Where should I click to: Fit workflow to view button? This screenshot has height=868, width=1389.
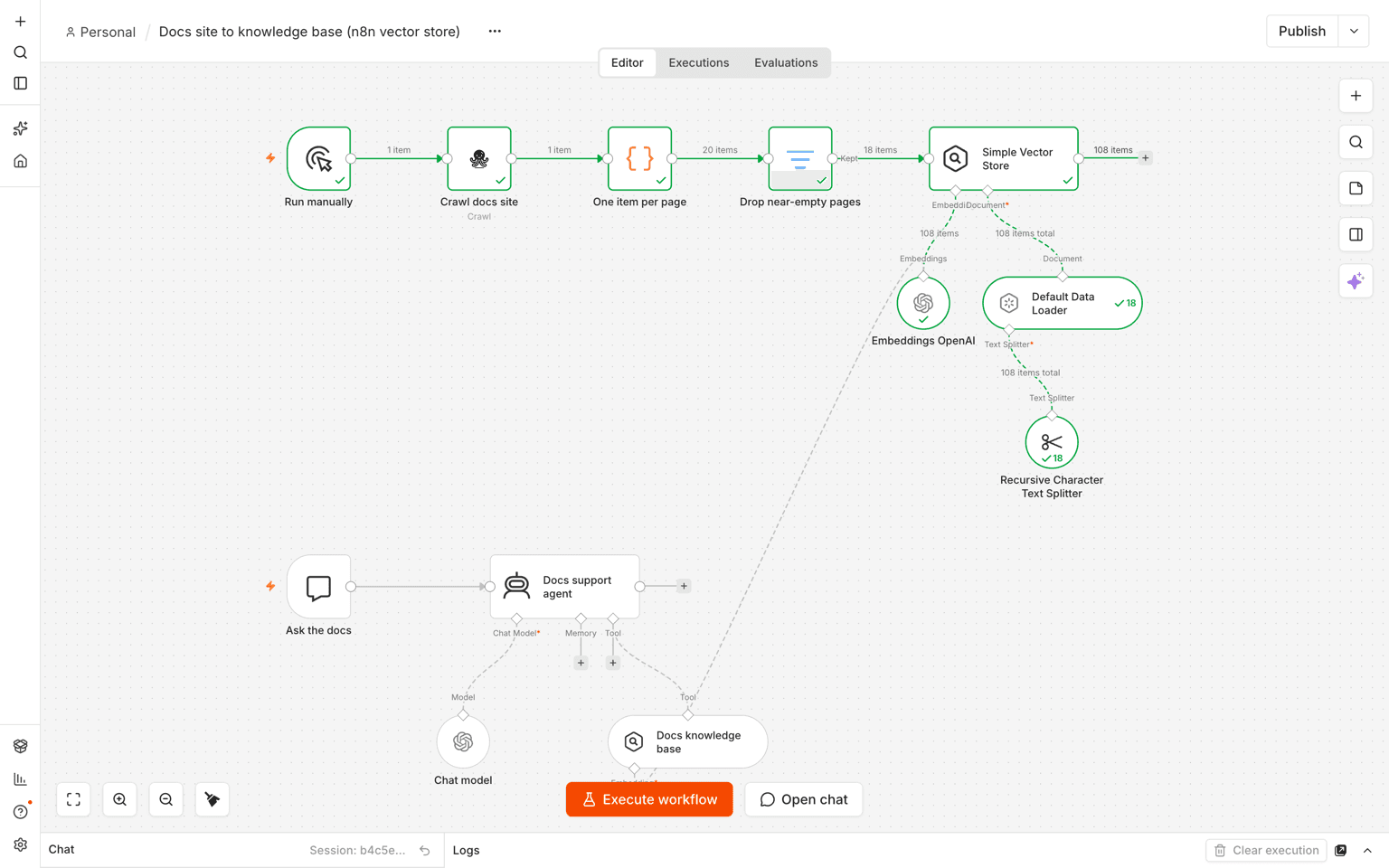[73, 799]
